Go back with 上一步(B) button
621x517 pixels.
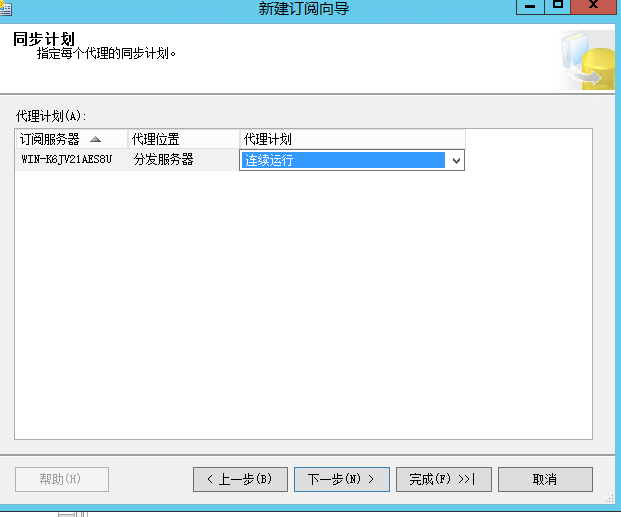click(x=240, y=479)
